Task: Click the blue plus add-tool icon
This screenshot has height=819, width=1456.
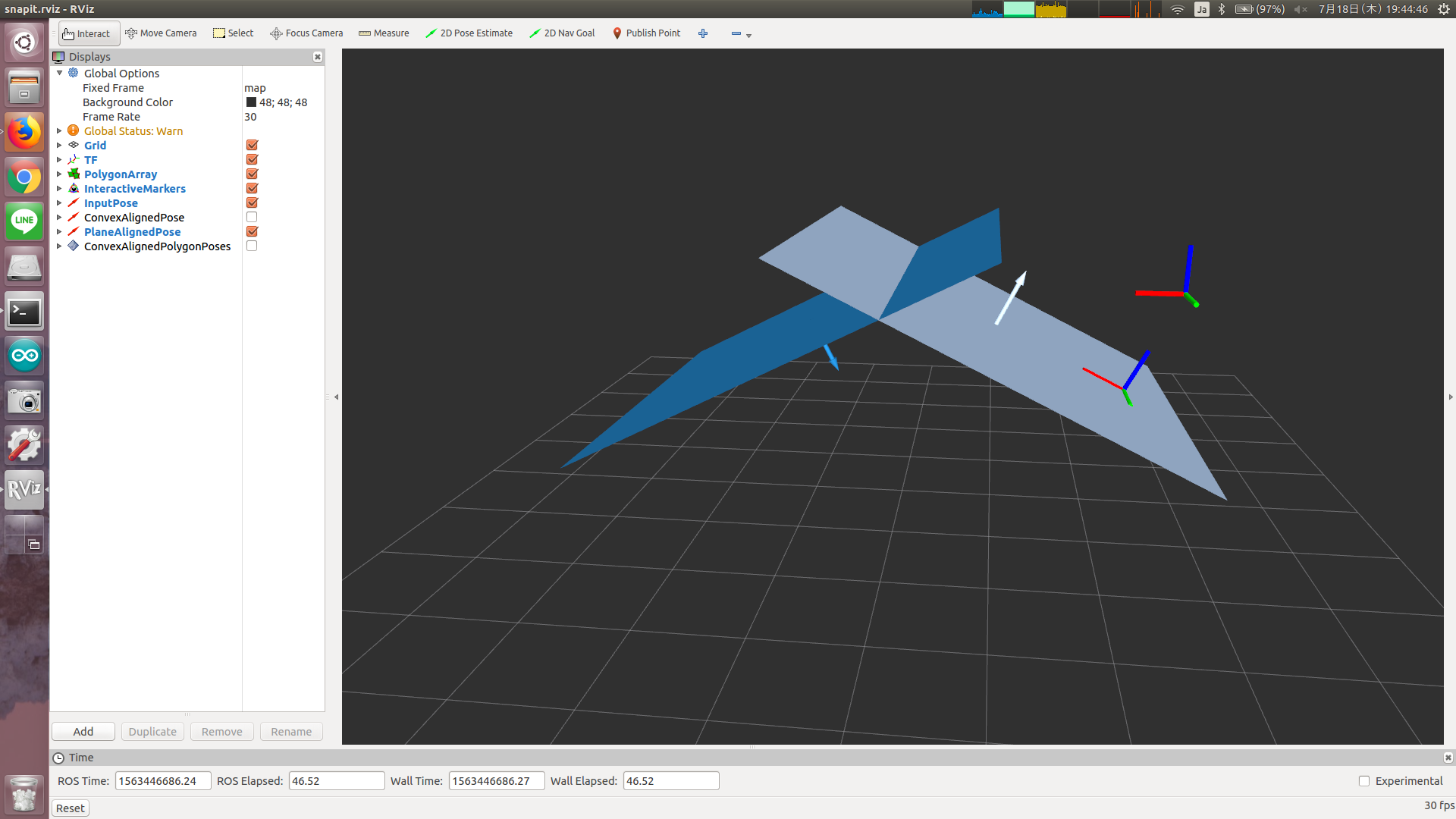Action: coord(703,33)
